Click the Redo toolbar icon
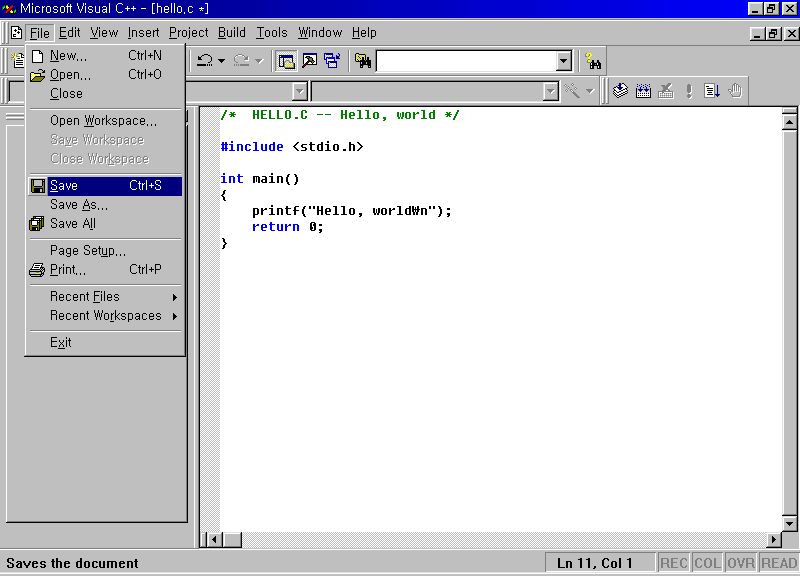This screenshot has height=576, width=800. coord(241,61)
